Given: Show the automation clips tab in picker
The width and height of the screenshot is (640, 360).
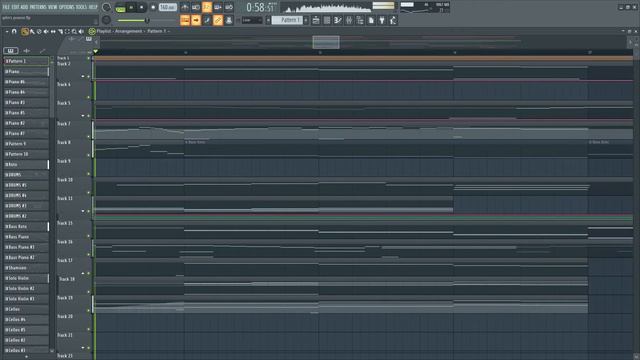Looking at the screenshot, I should click(42, 51).
